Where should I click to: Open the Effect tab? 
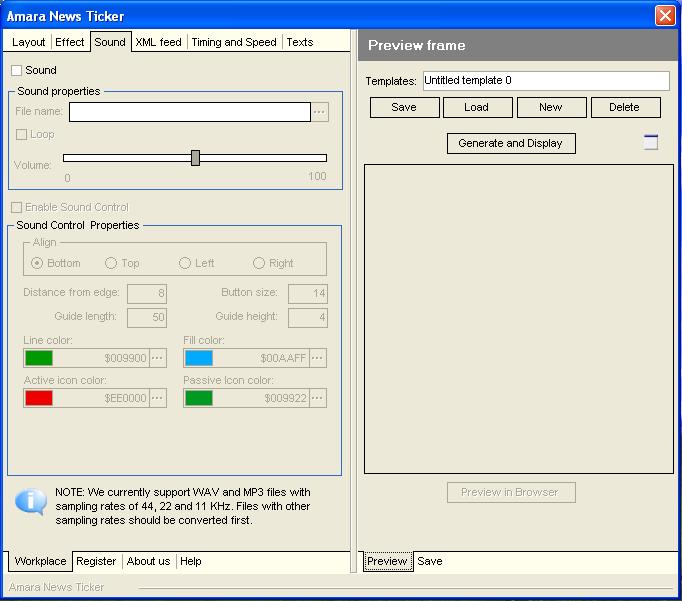click(x=70, y=42)
